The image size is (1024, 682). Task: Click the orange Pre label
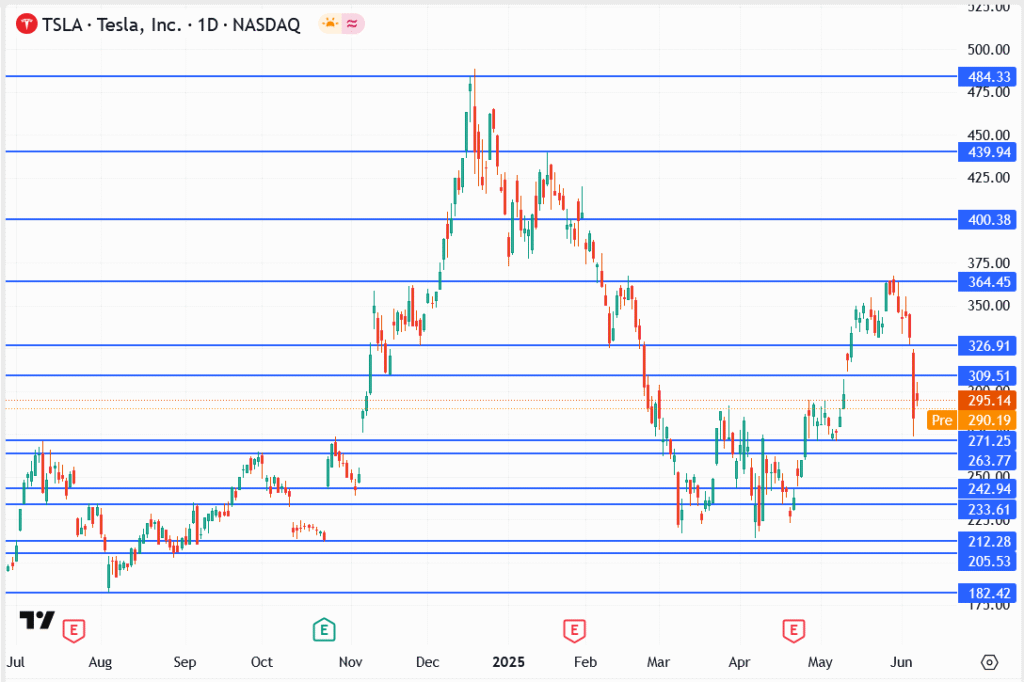click(941, 420)
